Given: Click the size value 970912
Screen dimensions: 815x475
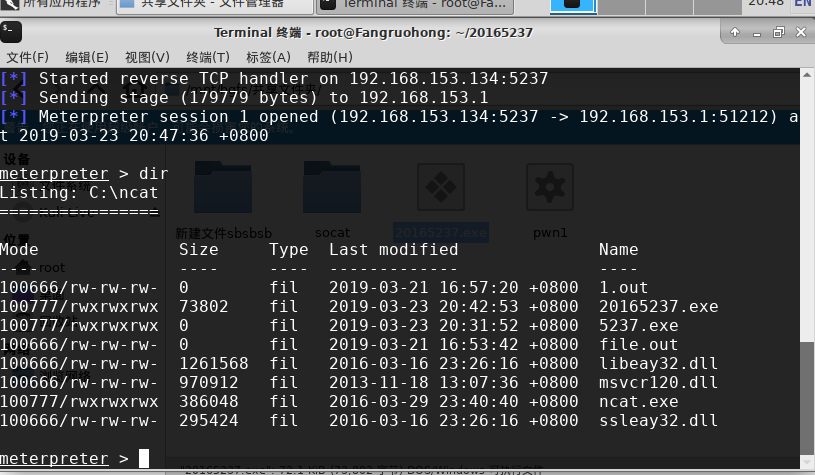Looking at the screenshot, I should tap(208, 382).
